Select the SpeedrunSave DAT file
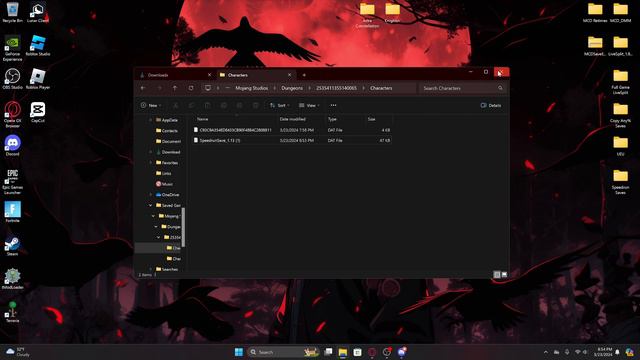The width and height of the screenshot is (640, 360). pos(292,140)
